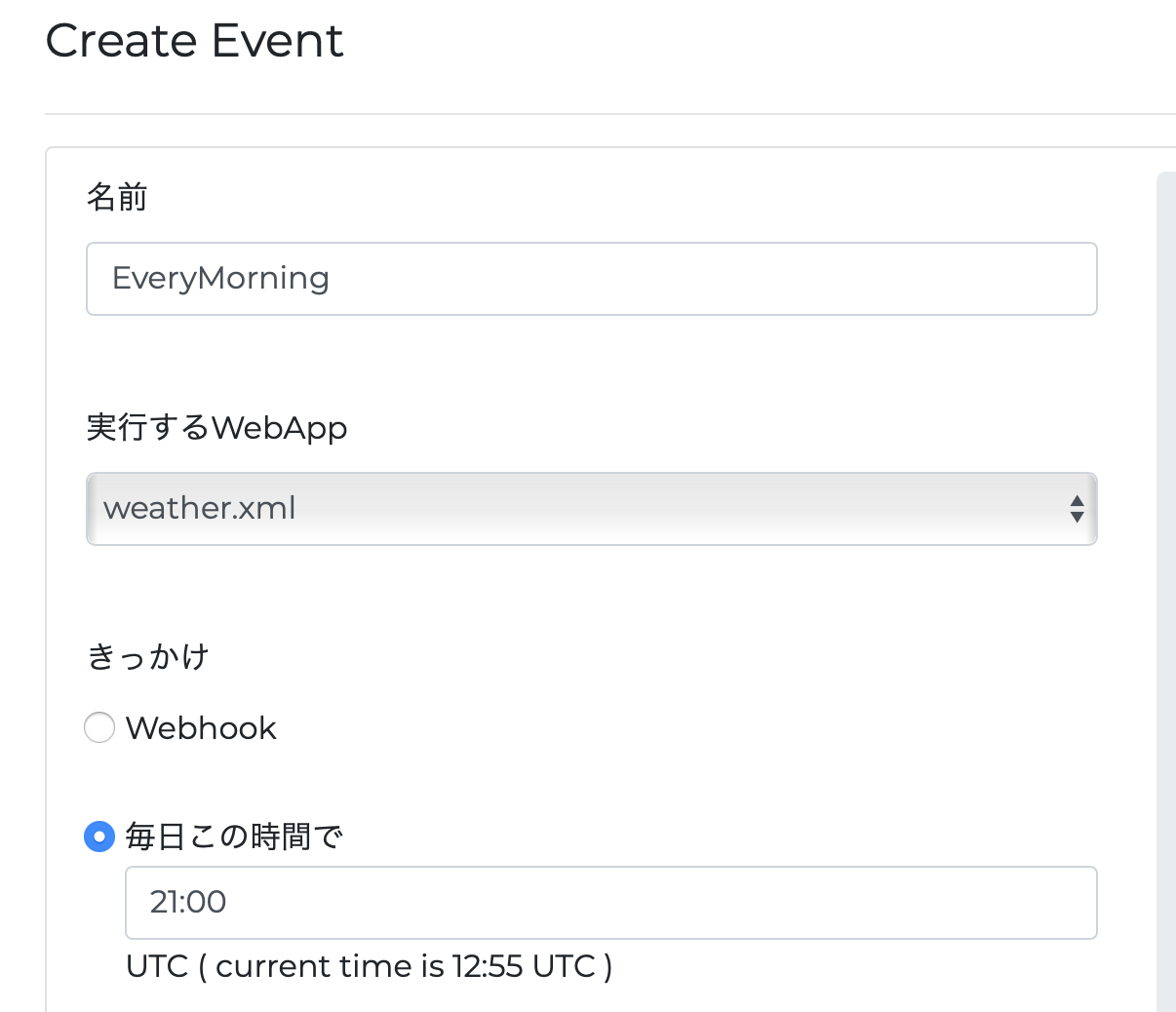
Task: Select weather.xml in the WebApp selector
Action: (591, 508)
